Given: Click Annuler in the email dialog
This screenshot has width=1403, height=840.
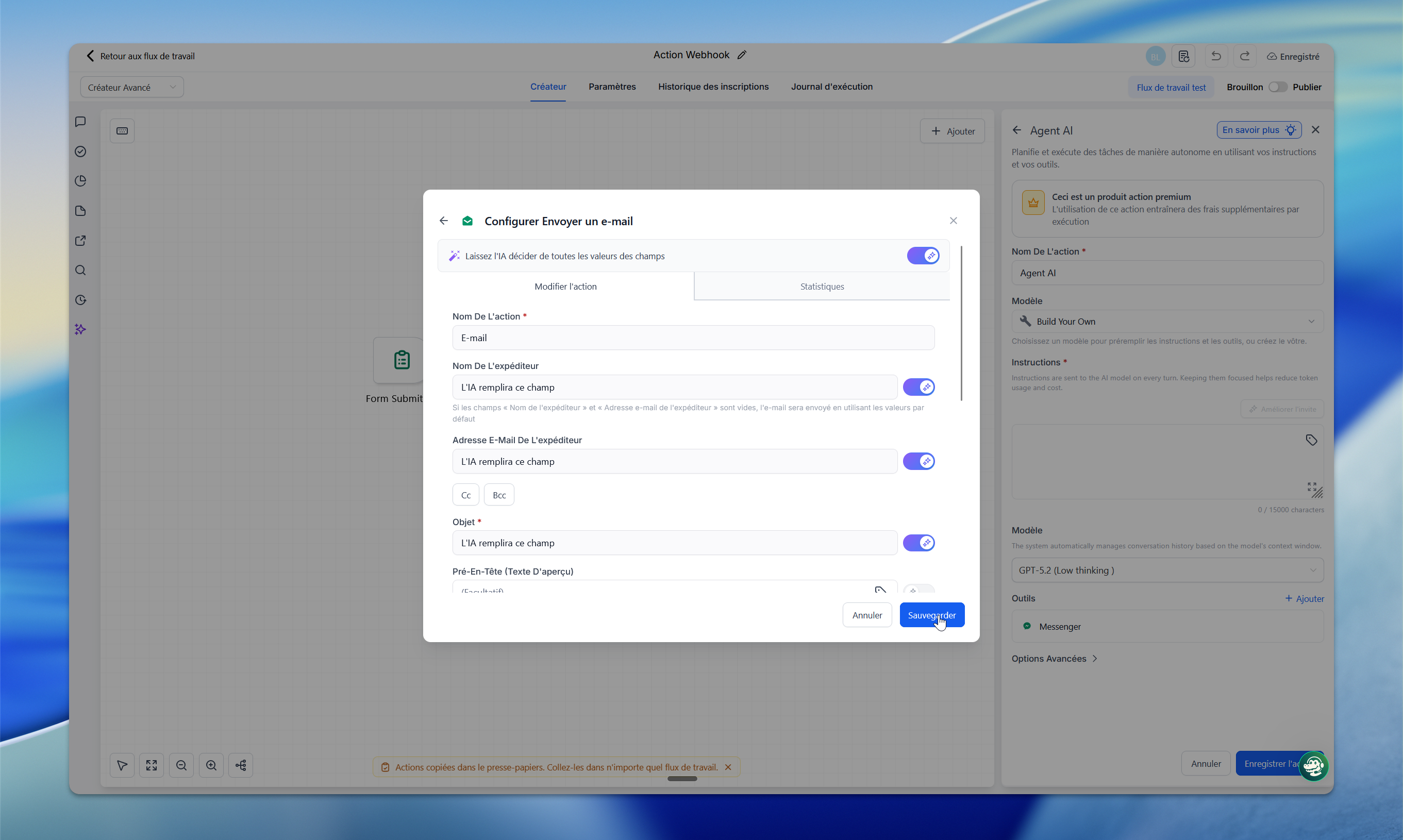Looking at the screenshot, I should click(x=867, y=615).
